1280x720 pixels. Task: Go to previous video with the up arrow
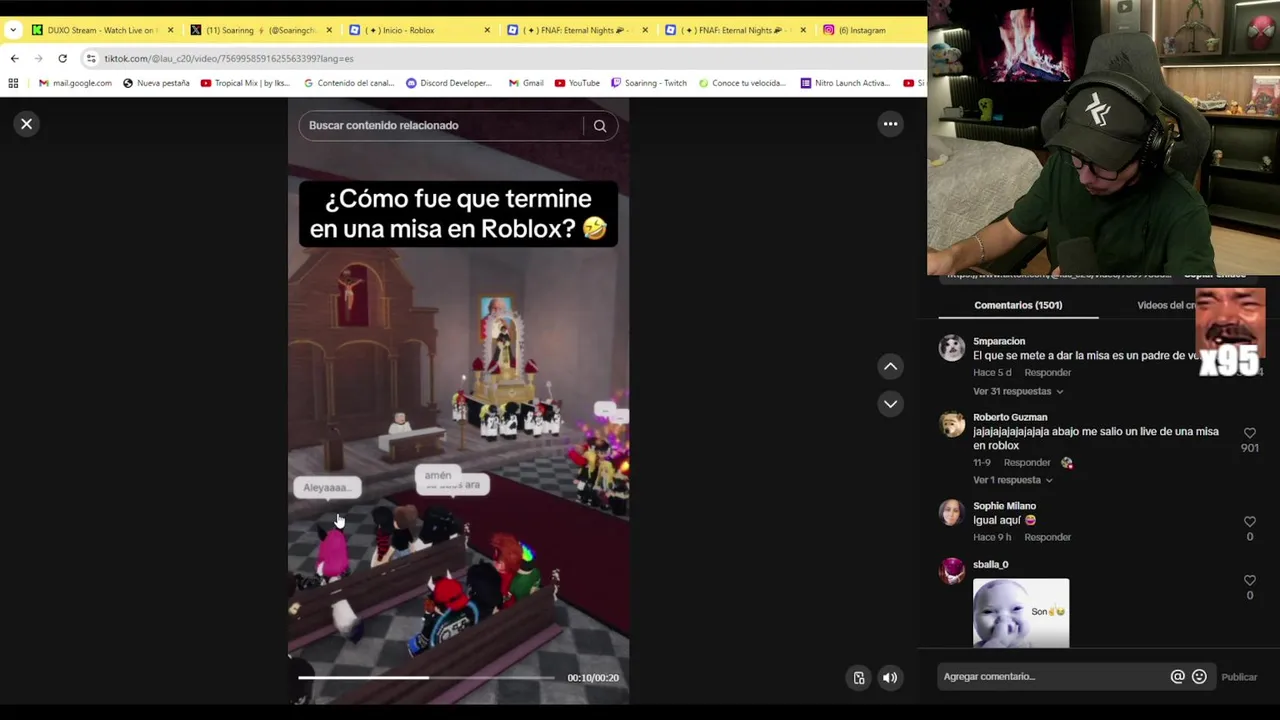890,367
